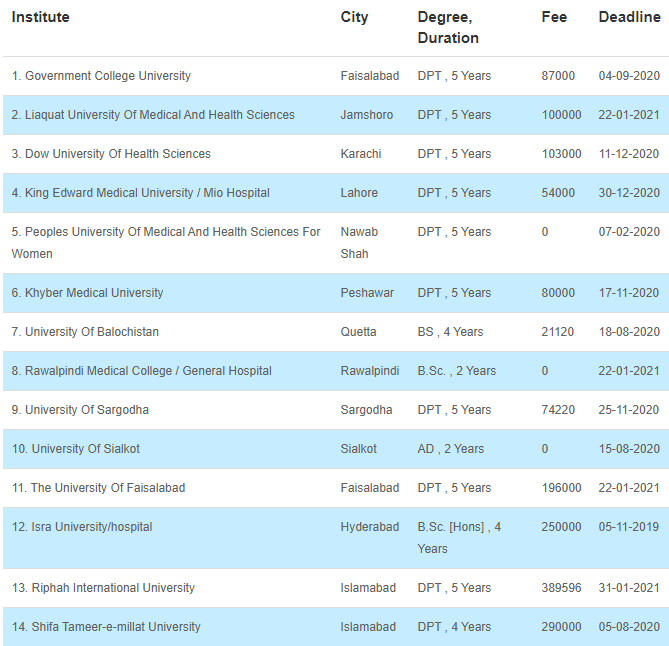Open Peoples University Of Medical And Health Sciences
669x646 pixels.
(x=166, y=243)
